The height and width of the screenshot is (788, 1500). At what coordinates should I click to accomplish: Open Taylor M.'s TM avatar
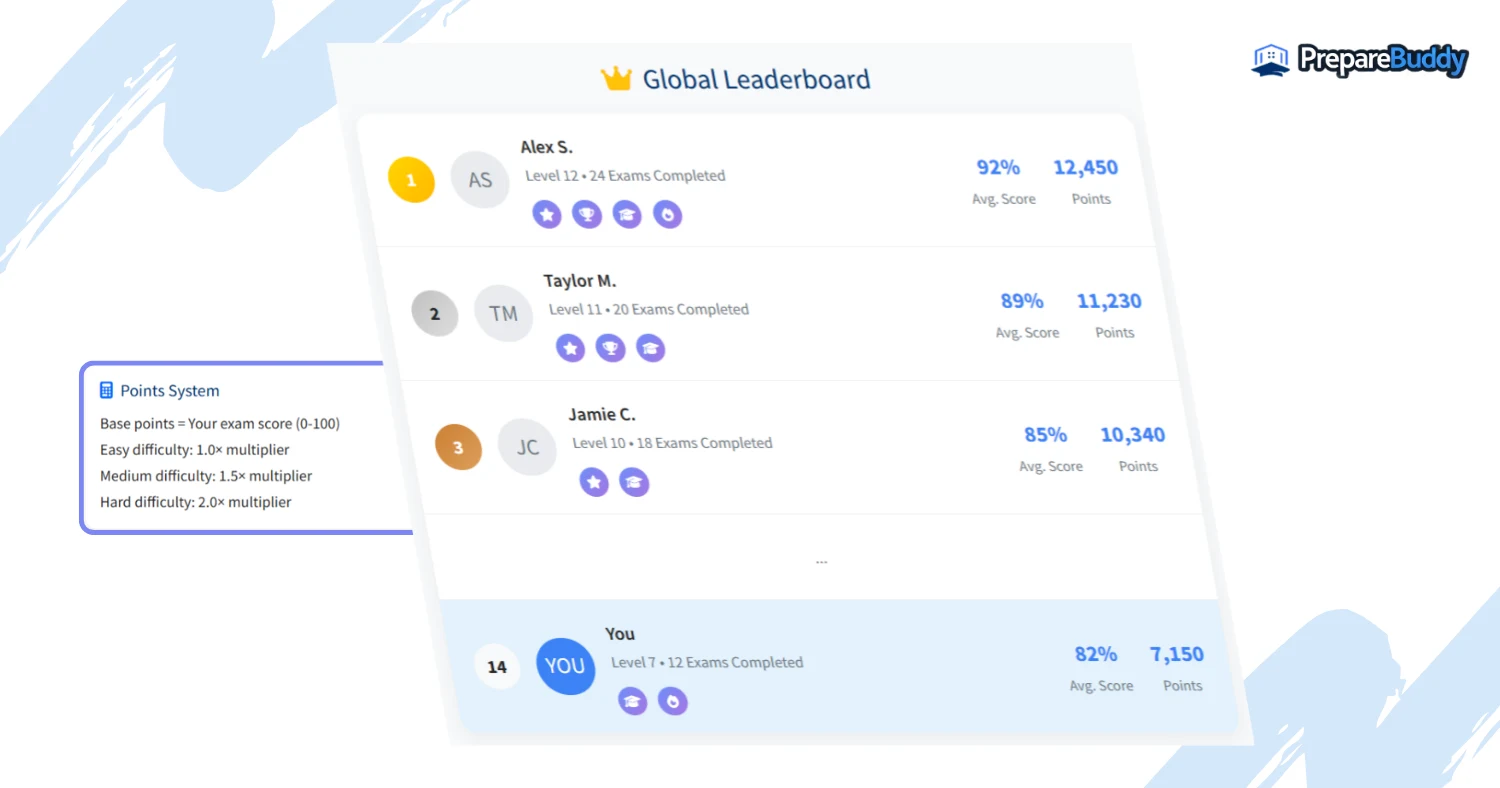[x=503, y=314]
